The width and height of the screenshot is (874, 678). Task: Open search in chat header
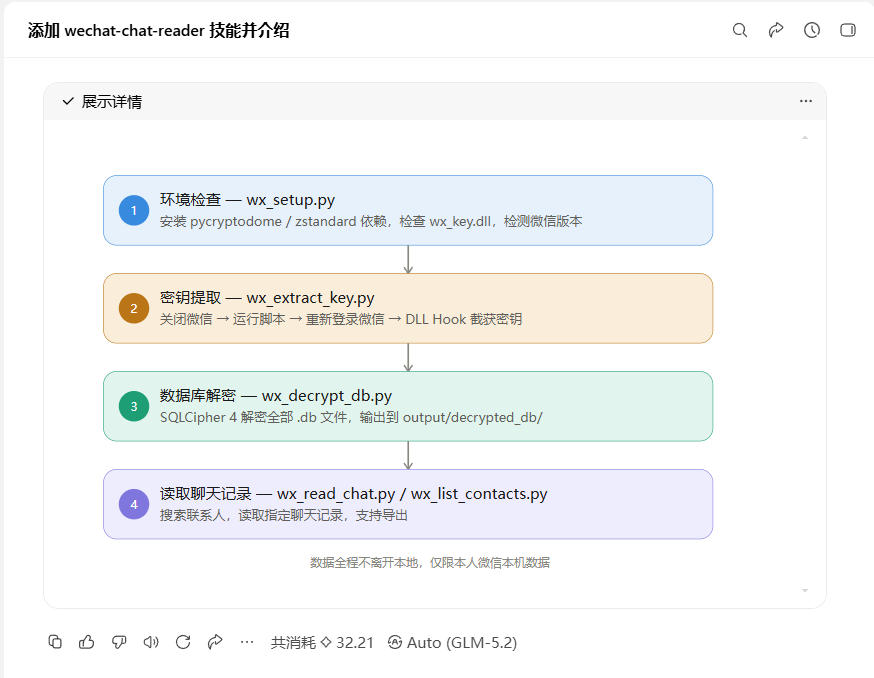click(x=740, y=30)
